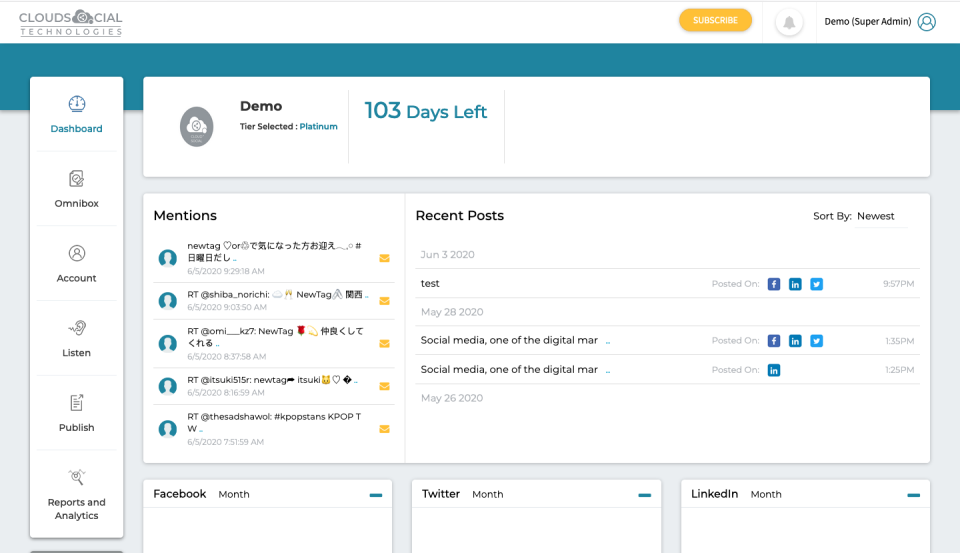
Task: Collapse the Twitter panel
Action: 645,495
